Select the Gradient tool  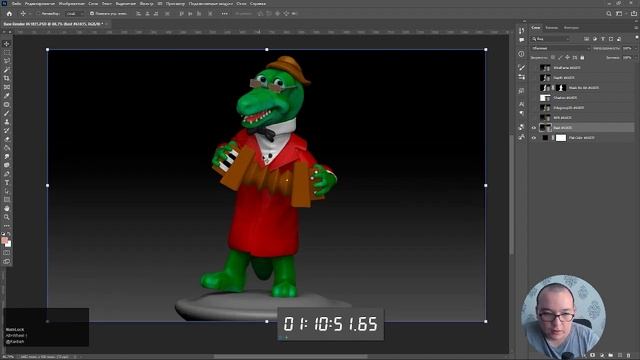click(x=7, y=148)
